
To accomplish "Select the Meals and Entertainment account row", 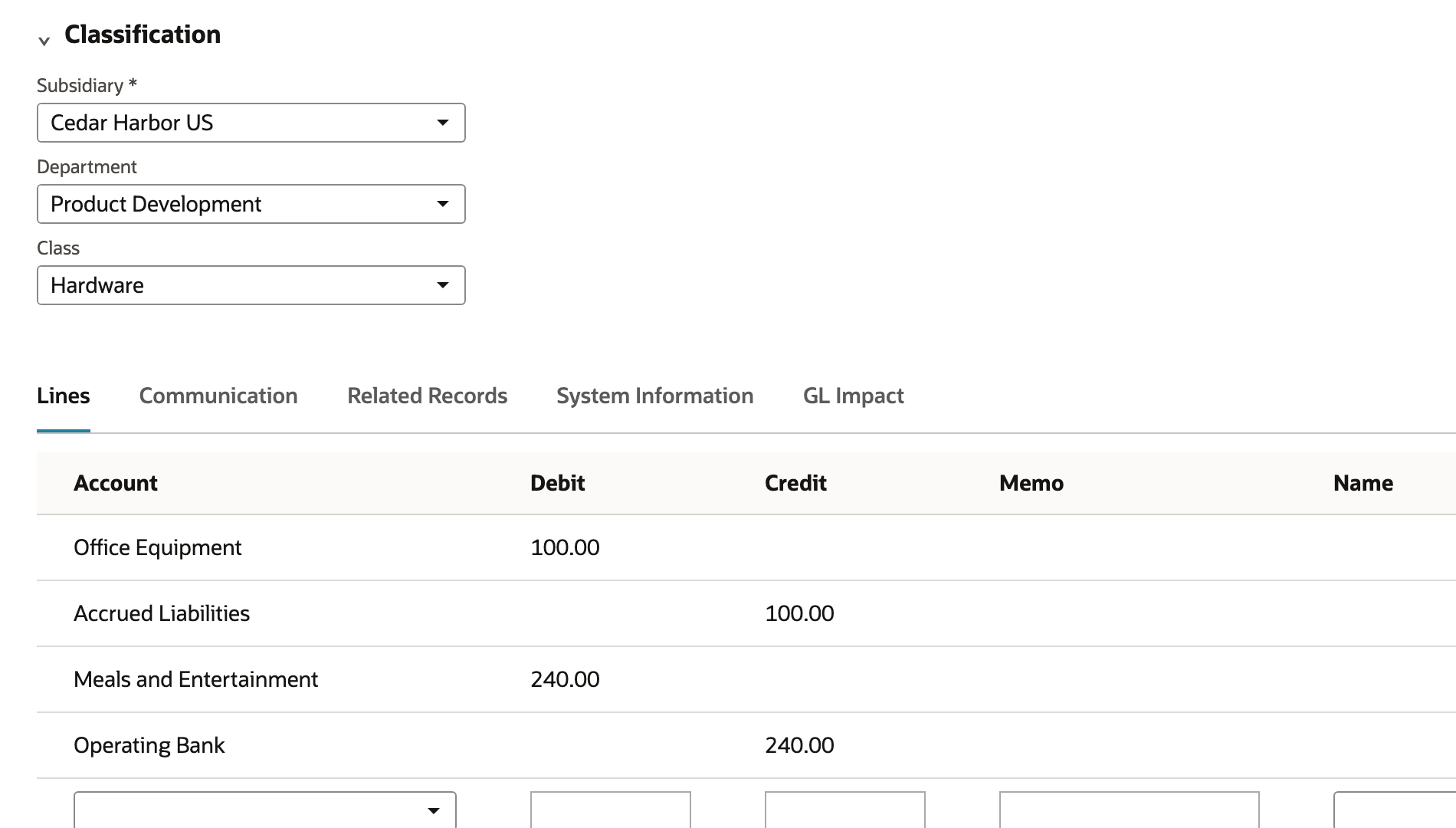I will coord(746,679).
